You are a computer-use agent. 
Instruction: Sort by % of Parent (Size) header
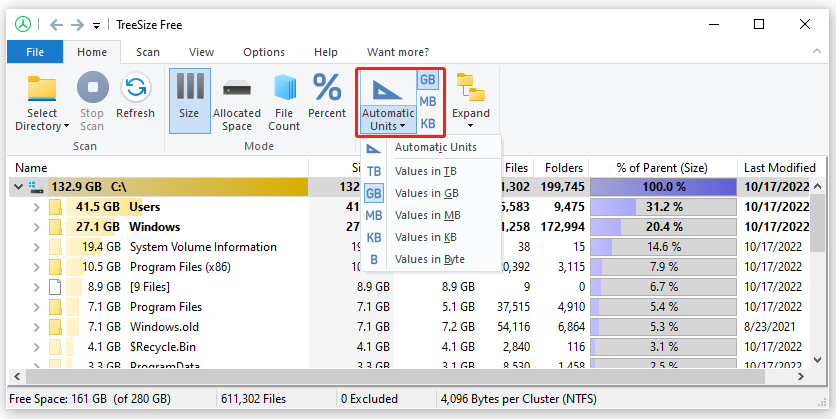(663, 168)
